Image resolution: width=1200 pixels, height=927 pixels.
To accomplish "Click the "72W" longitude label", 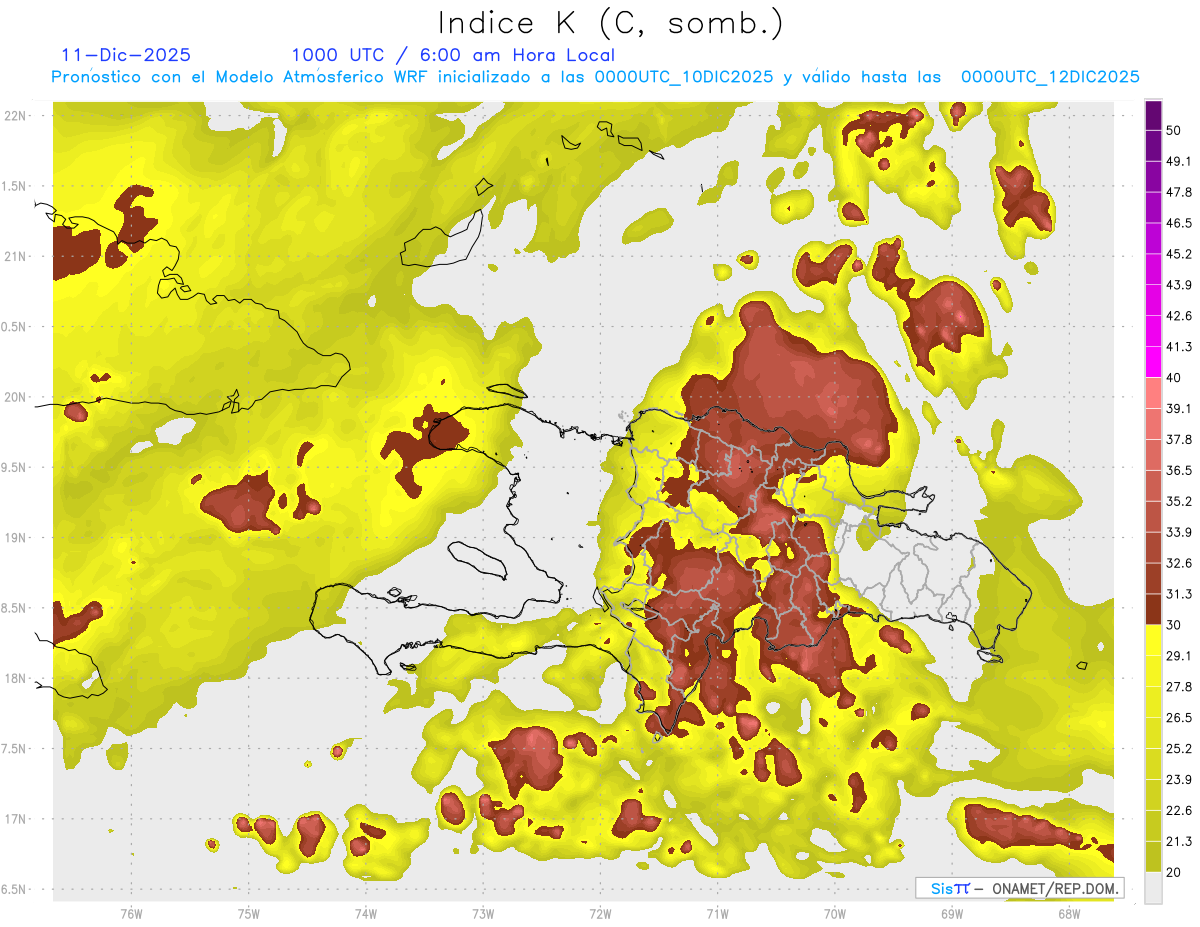I will [x=600, y=914].
